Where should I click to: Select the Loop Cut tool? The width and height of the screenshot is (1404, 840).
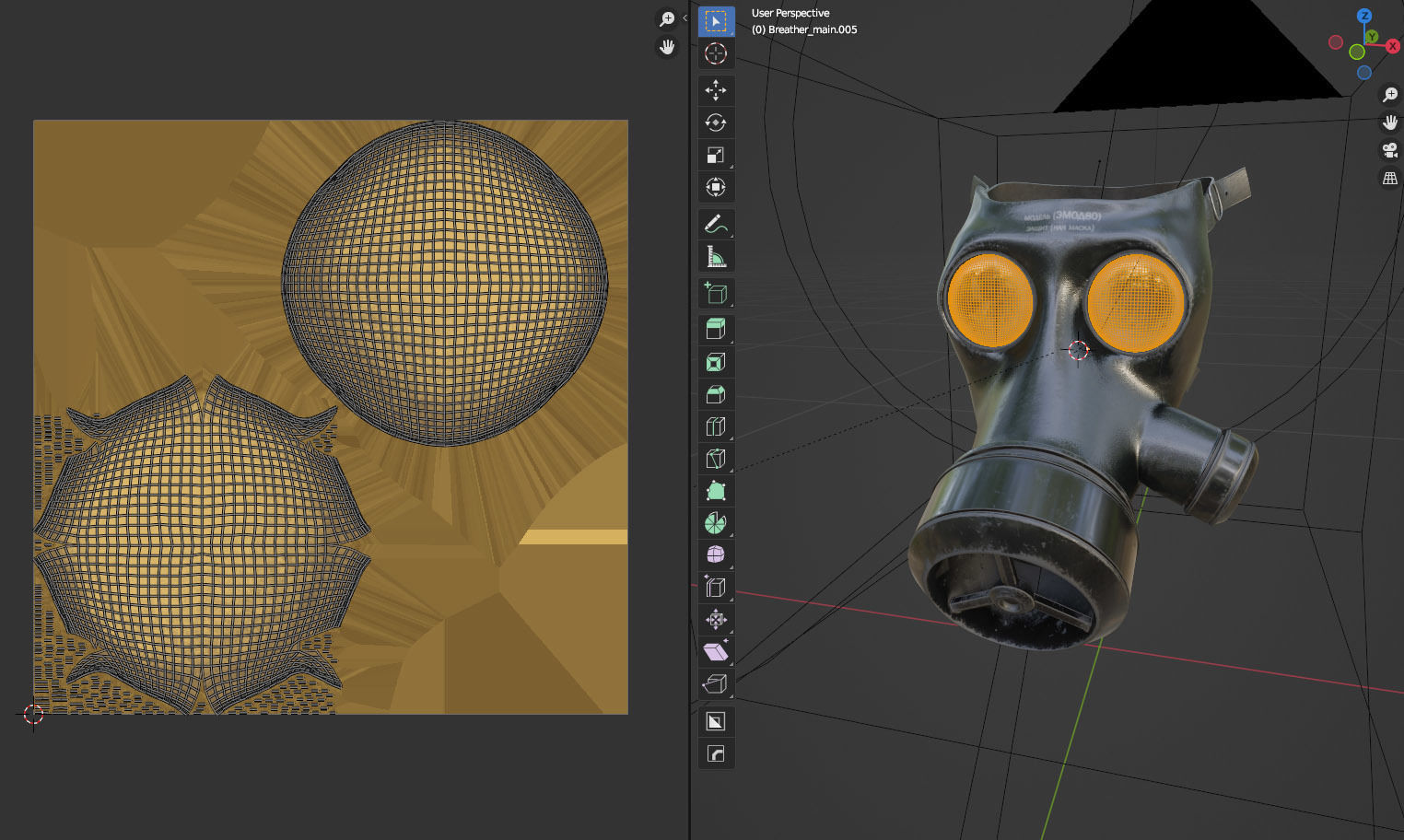tap(716, 426)
